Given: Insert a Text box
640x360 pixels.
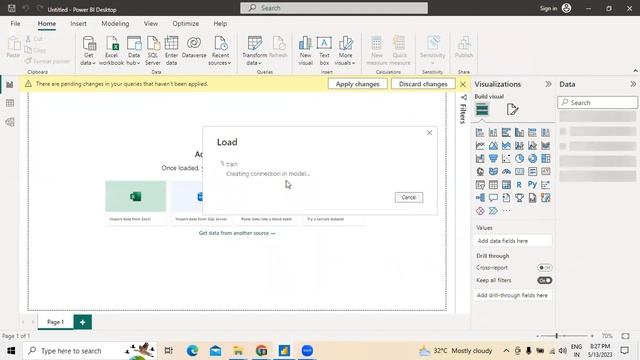Looking at the screenshot, I should coord(324,51).
